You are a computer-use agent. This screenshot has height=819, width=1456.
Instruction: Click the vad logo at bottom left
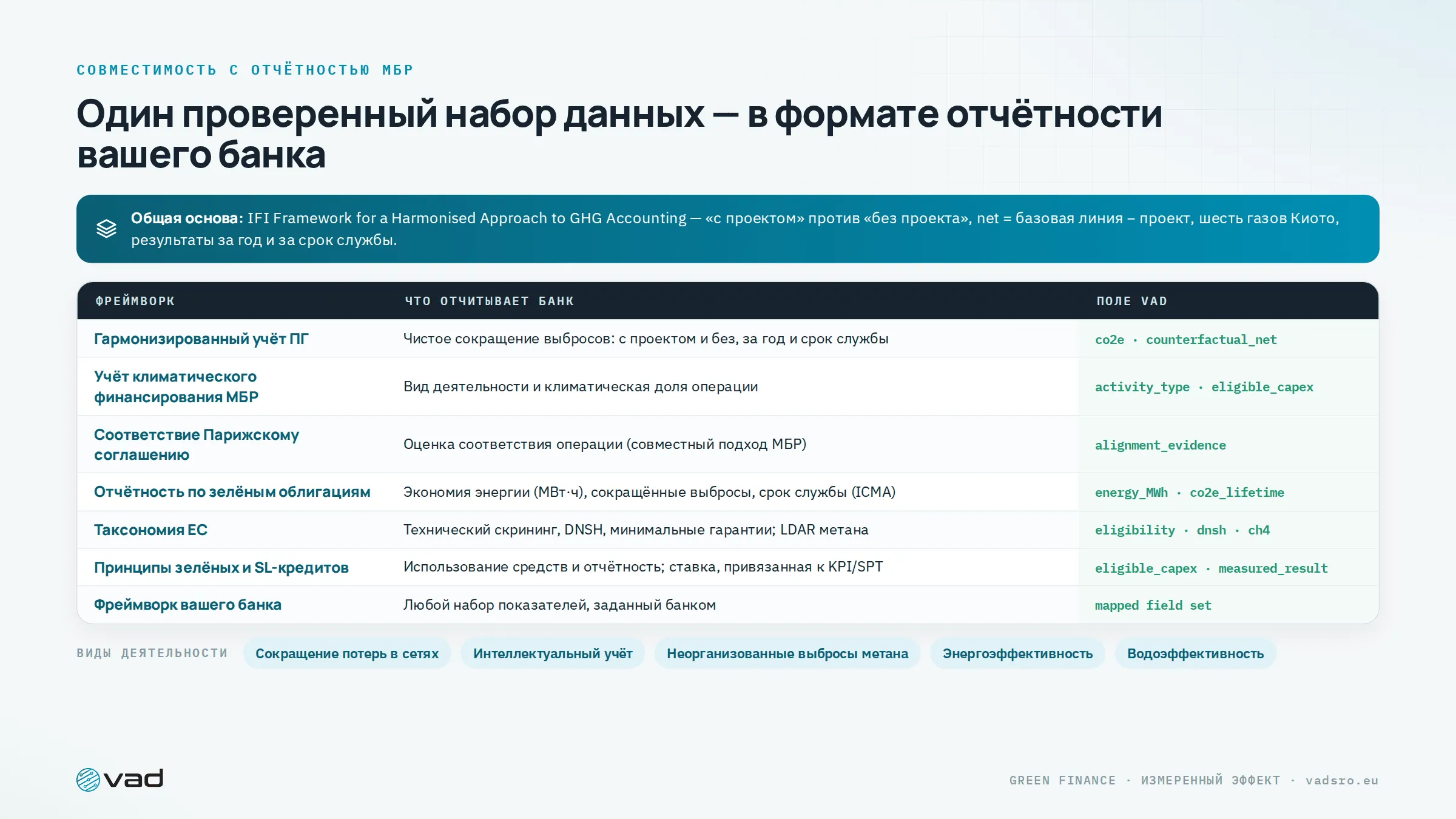tap(120, 780)
